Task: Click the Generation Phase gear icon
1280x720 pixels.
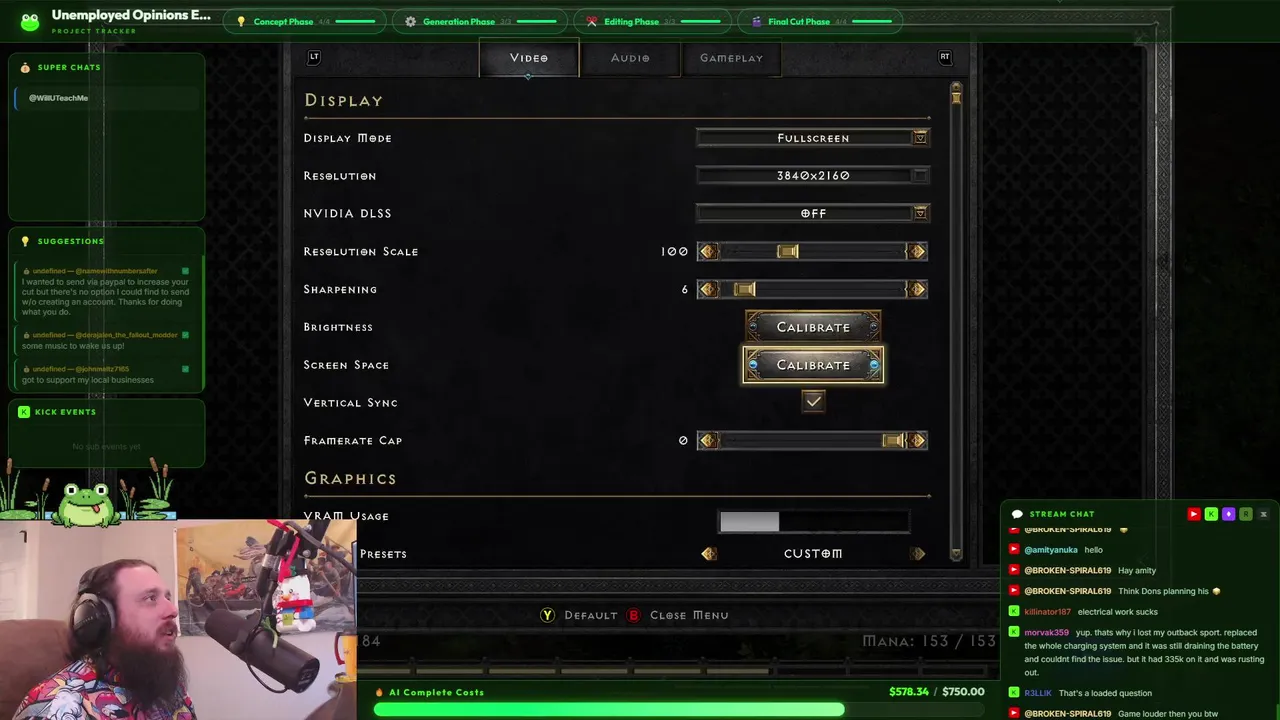Action: (x=411, y=21)
